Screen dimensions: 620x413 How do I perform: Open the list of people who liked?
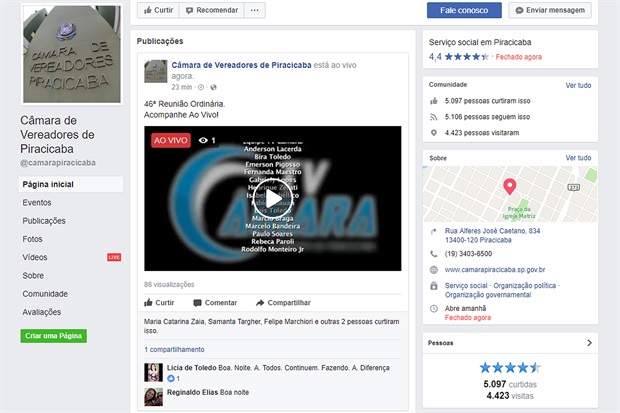tap(271, 326)
